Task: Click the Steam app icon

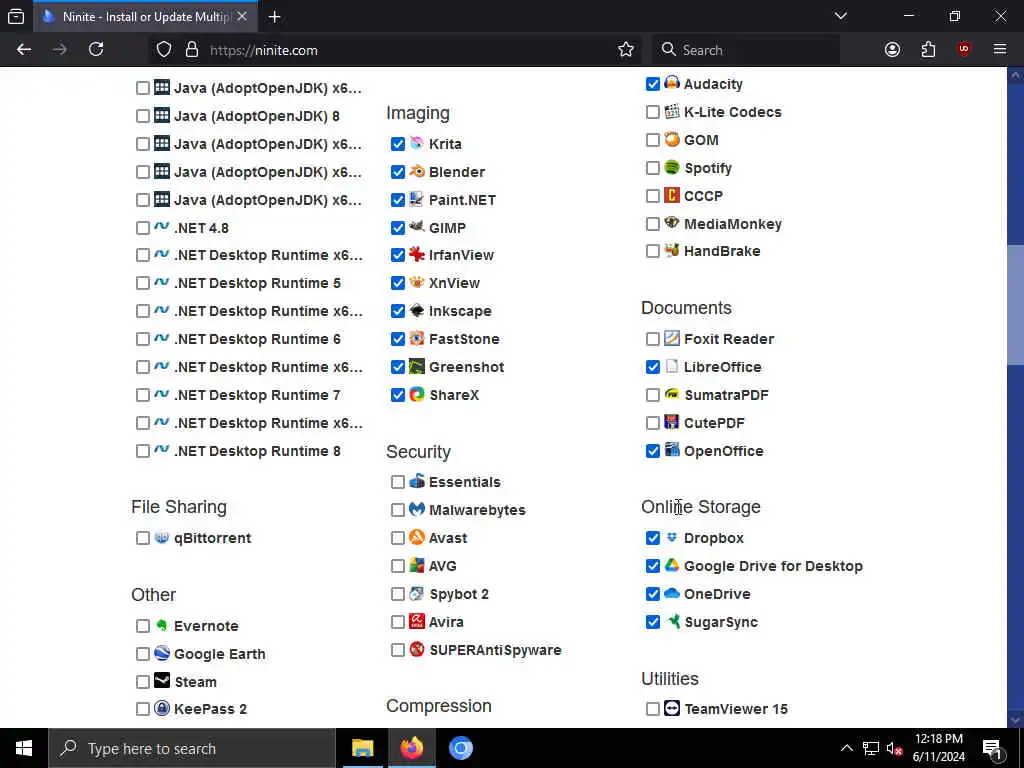Action: (161, 681)
